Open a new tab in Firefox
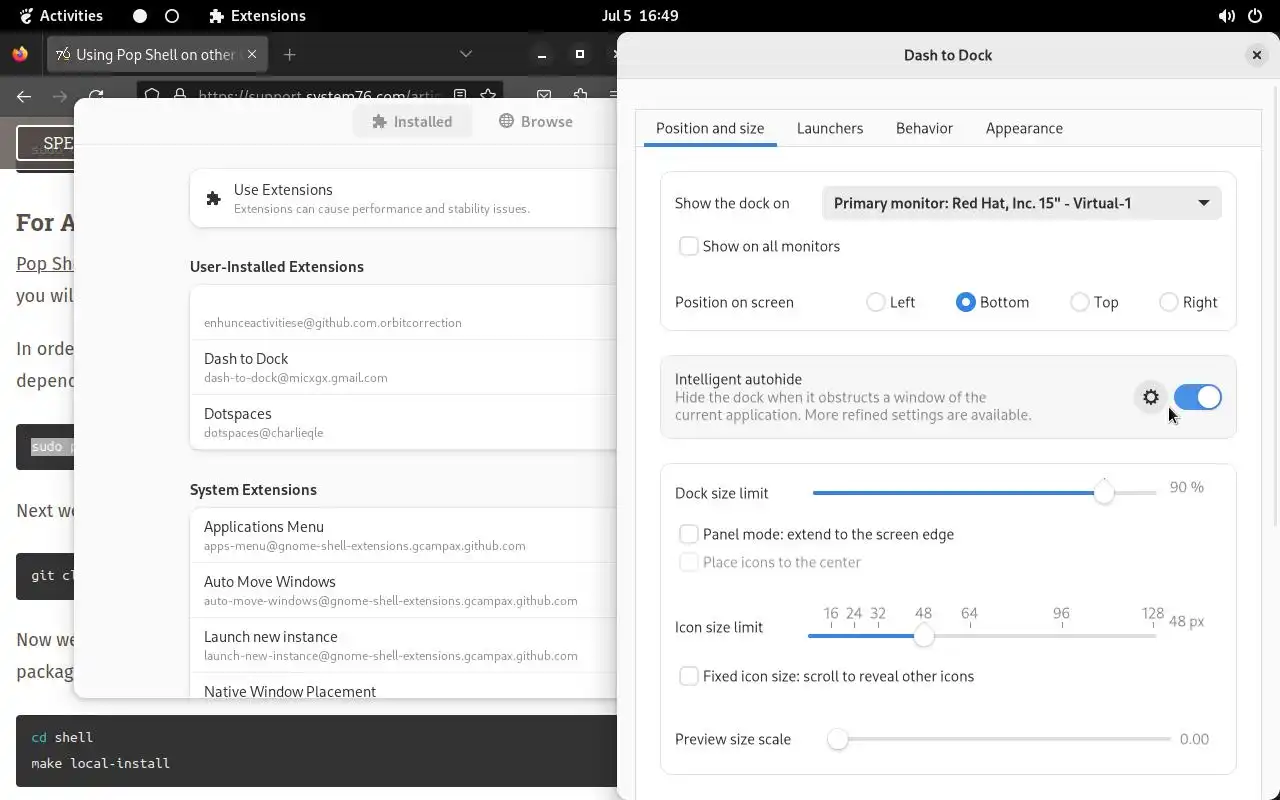1280x800 pixels. coord(290,54)
